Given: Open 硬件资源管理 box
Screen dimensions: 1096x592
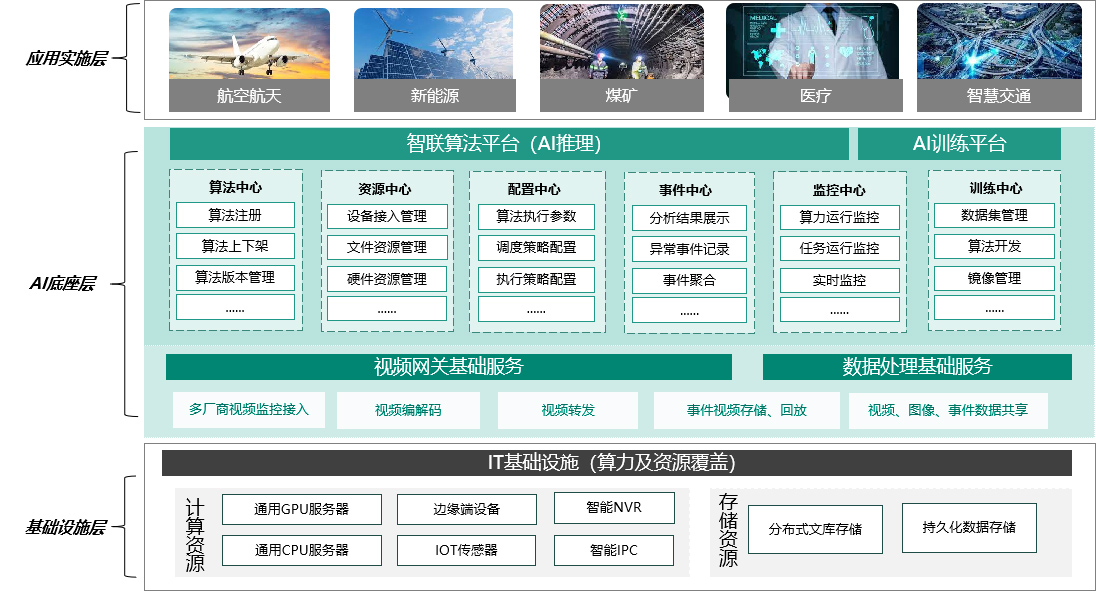Looking at the screenshot, I should coord(387,279).
